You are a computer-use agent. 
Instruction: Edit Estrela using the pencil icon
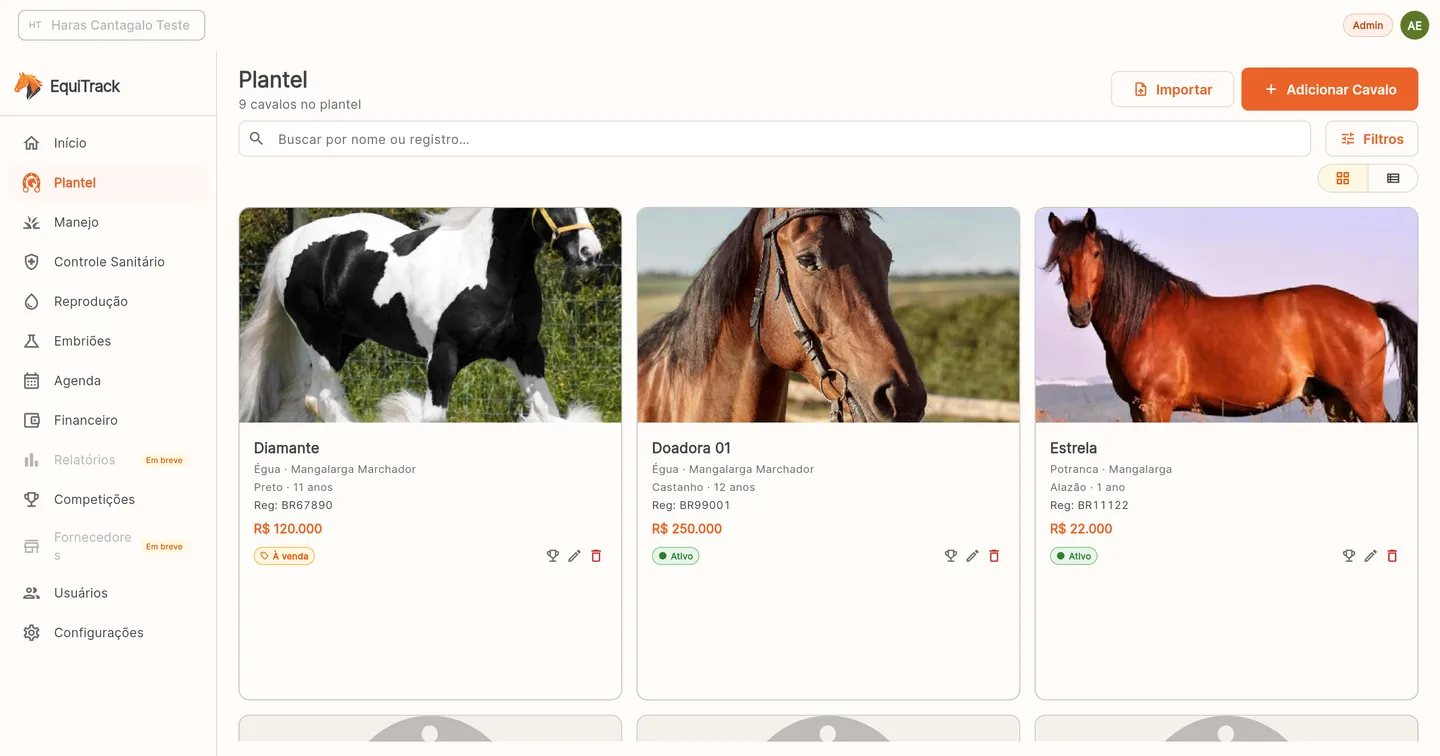pos(1371,556)
